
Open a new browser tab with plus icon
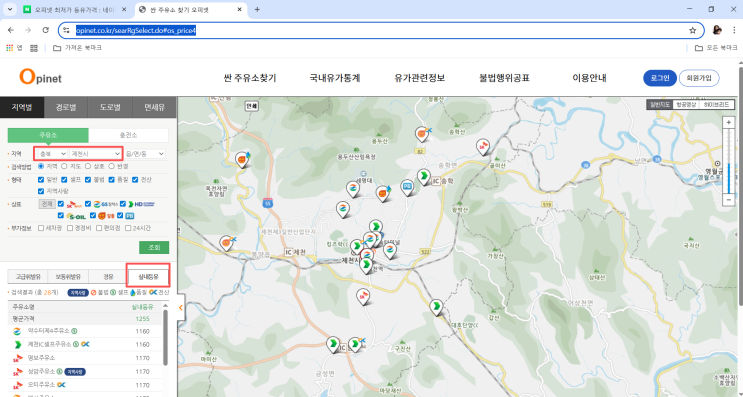click(x=257, y=9)
